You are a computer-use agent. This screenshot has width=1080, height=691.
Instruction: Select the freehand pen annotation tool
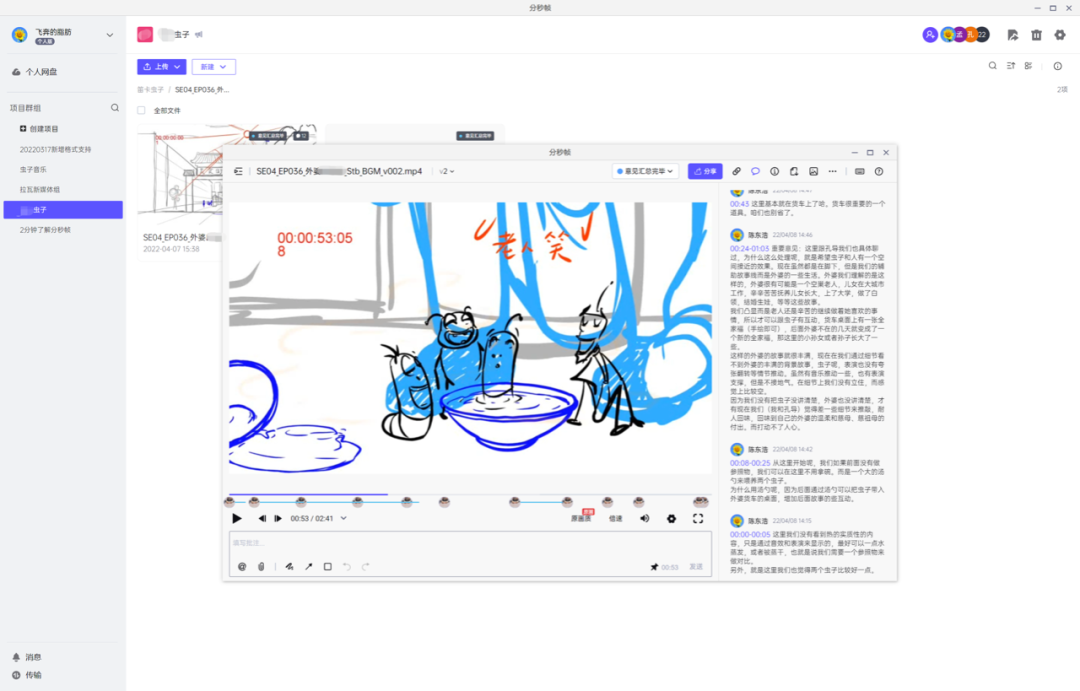coord(289,566)
